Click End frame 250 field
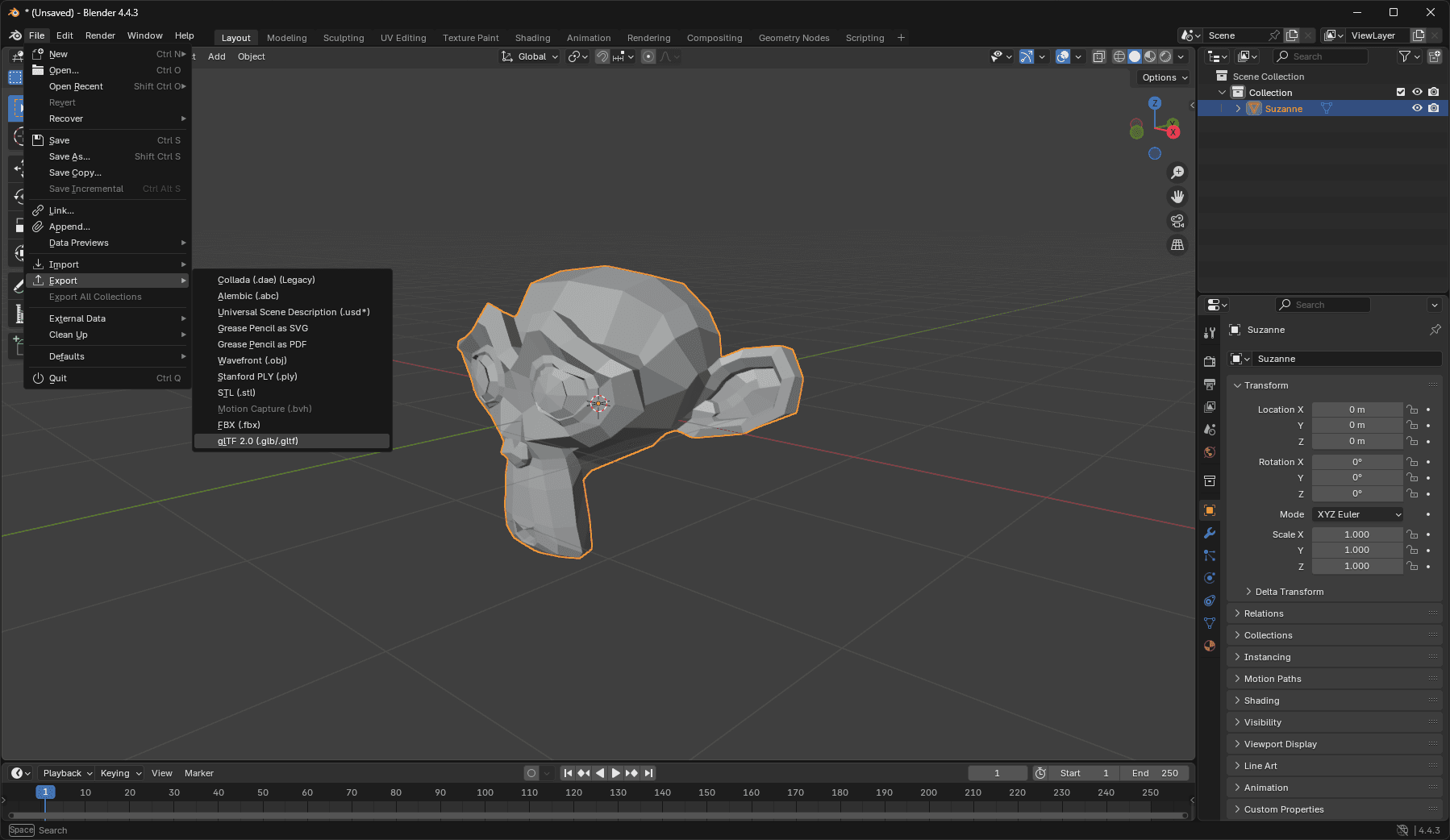 coord(1155,773)
